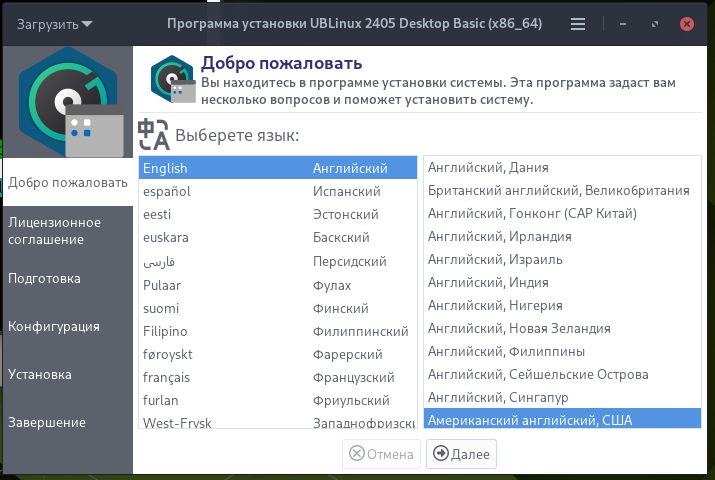This screenshot has height=480, width=715.
Task: Close the installer with red button
Action: [x=687, y=24]
